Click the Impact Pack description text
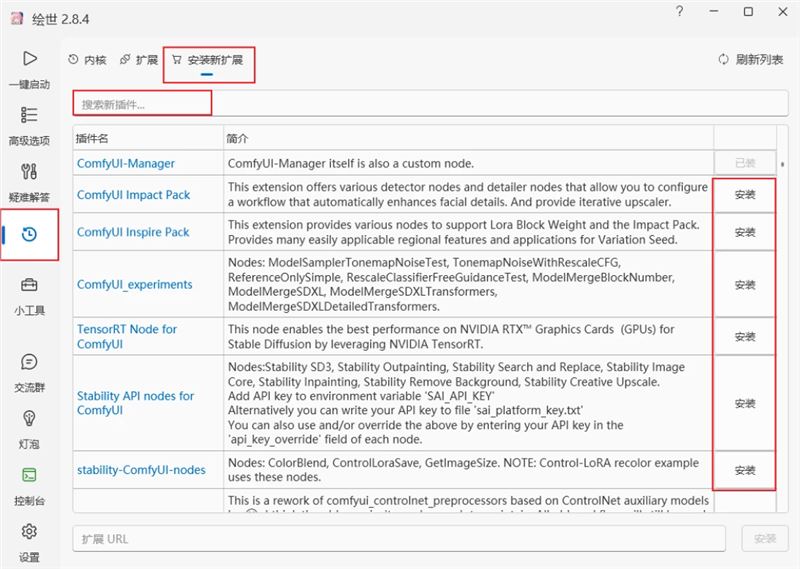800x569 pixels. point(468,194)
